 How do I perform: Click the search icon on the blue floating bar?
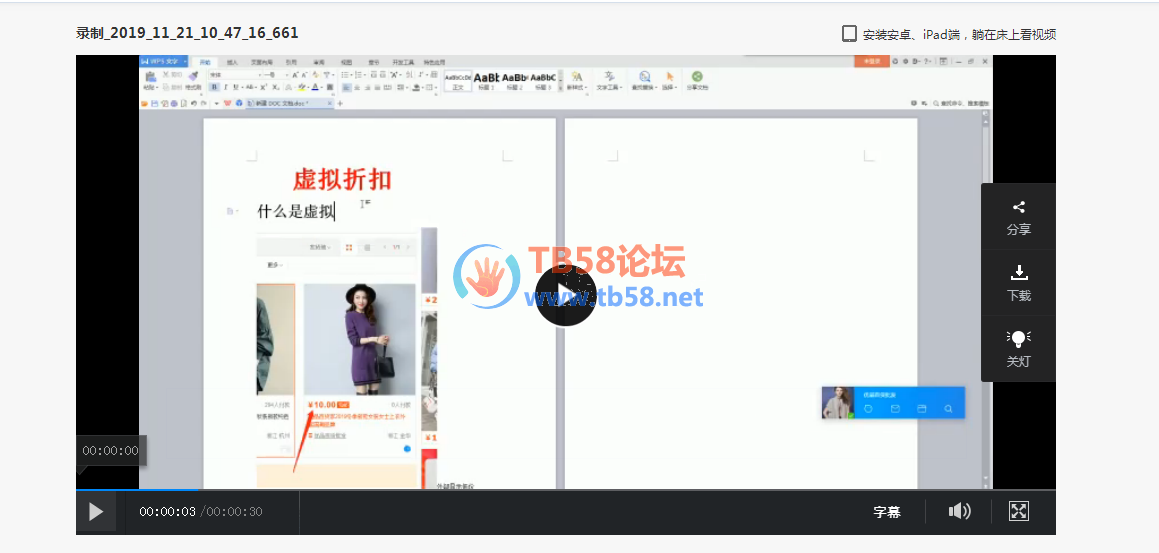[948, 408]
